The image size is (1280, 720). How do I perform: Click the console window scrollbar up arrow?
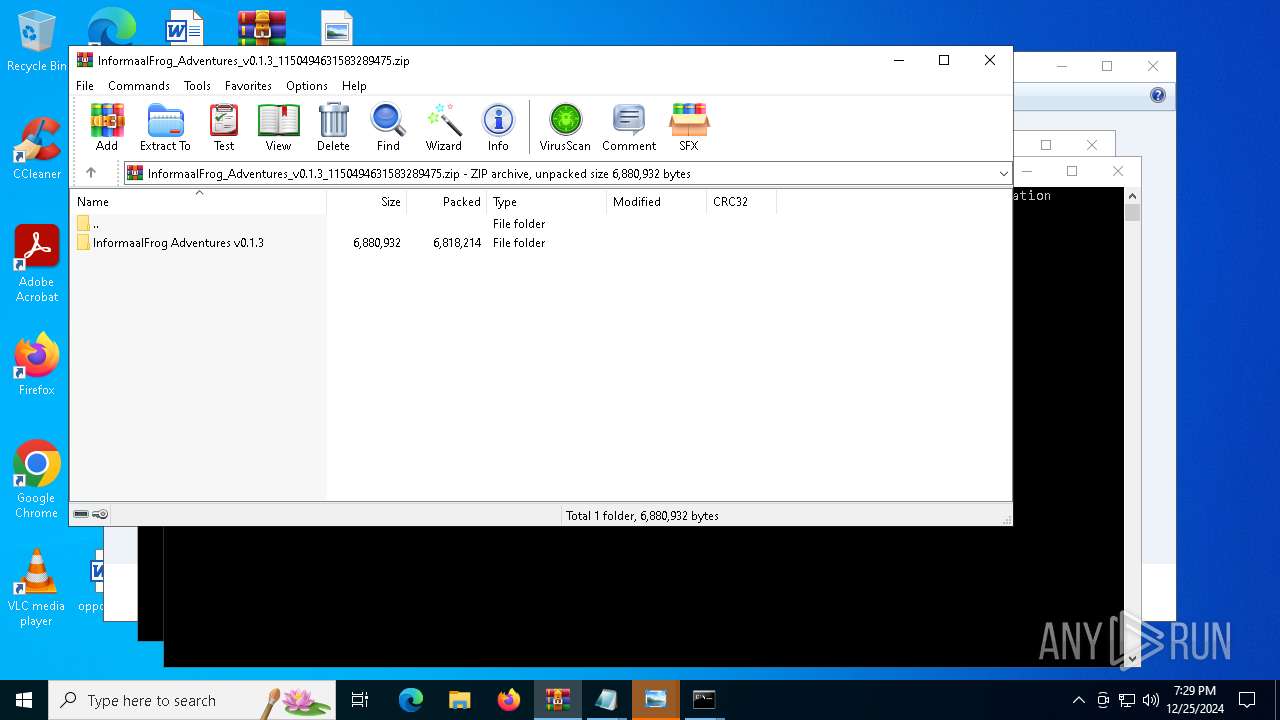(1132, 196)
